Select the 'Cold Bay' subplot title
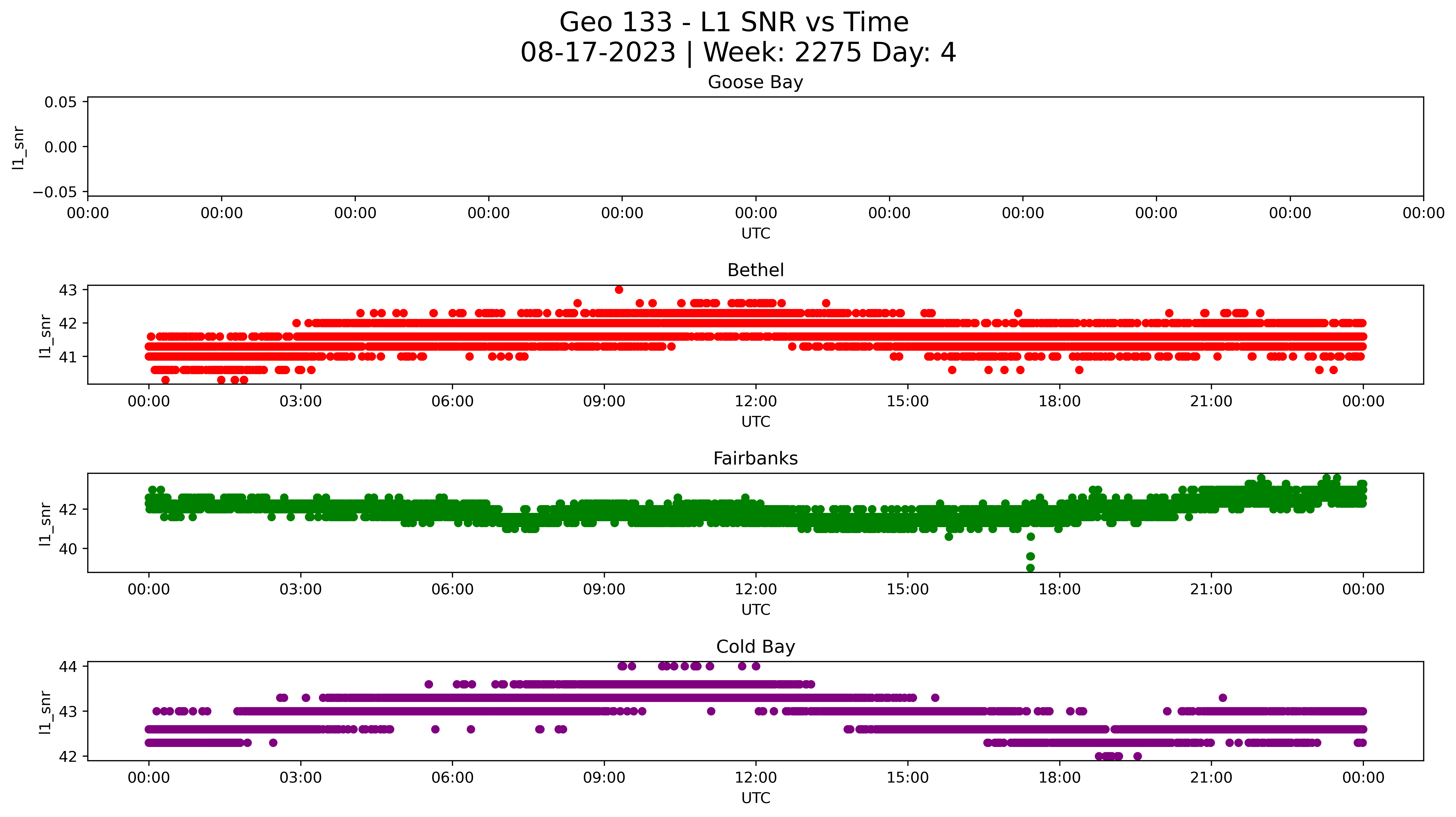This screenshot has height=817, width=1456. click(x=755, y=647)
